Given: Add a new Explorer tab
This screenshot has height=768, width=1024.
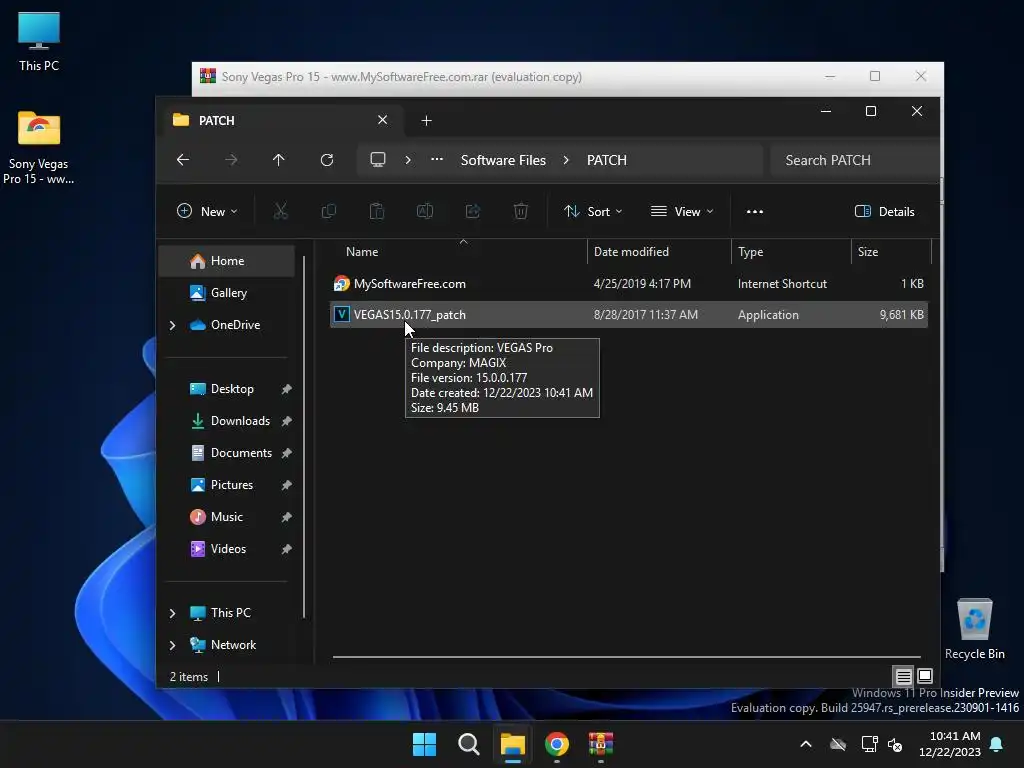Looking at the screenshot, I should [426, 120].
